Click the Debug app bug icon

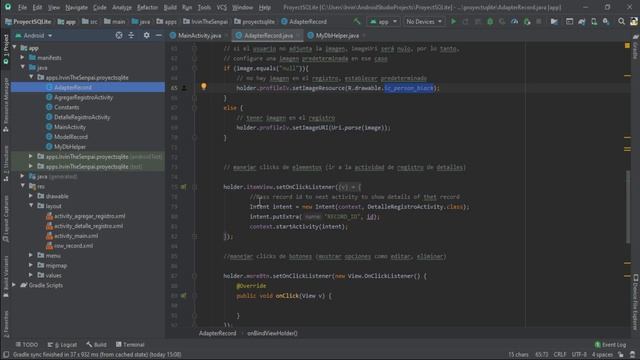point(490,21)
